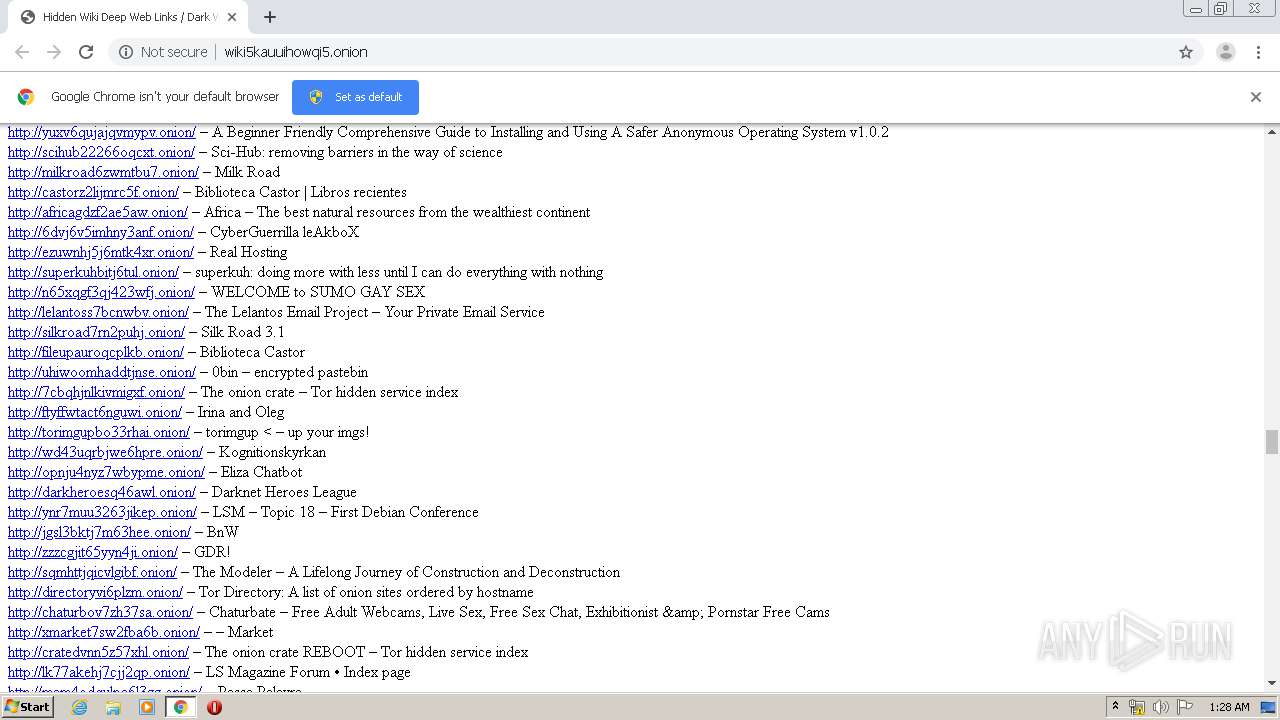Image resolution: width=1280 pixels, height=720 pixels.
Task: Open the lelantoss7bcnwbv.onion link
Action: pyautogui.click(x=98, y=312)
